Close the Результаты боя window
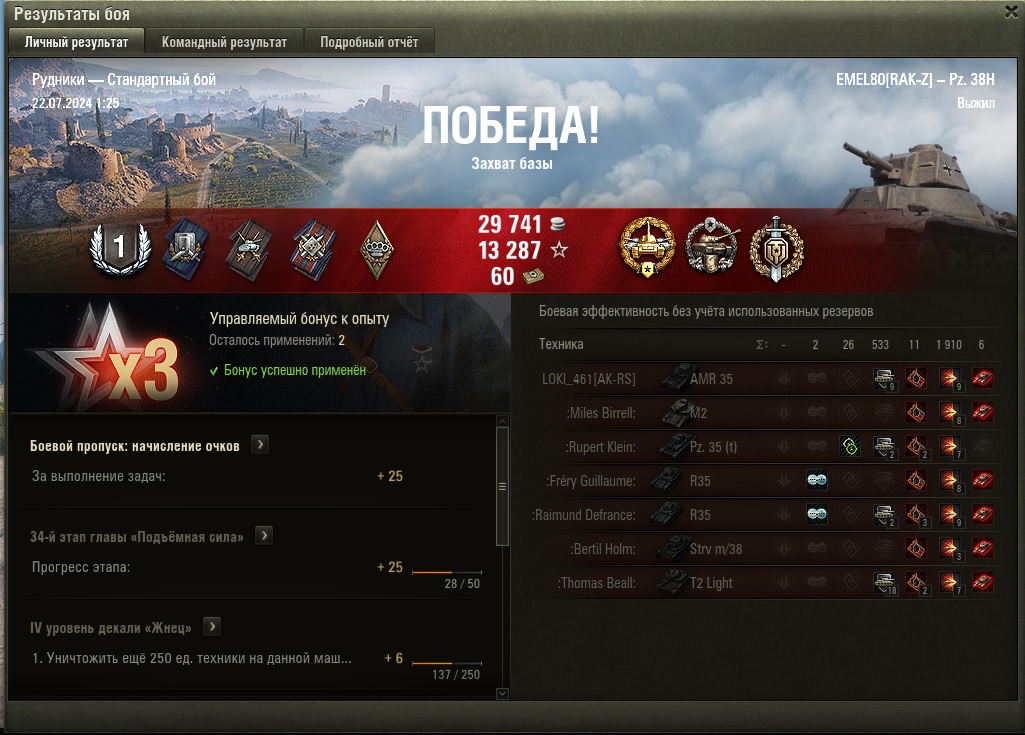The height and width of the screenshot is (735, 1025). [1011, 12]
